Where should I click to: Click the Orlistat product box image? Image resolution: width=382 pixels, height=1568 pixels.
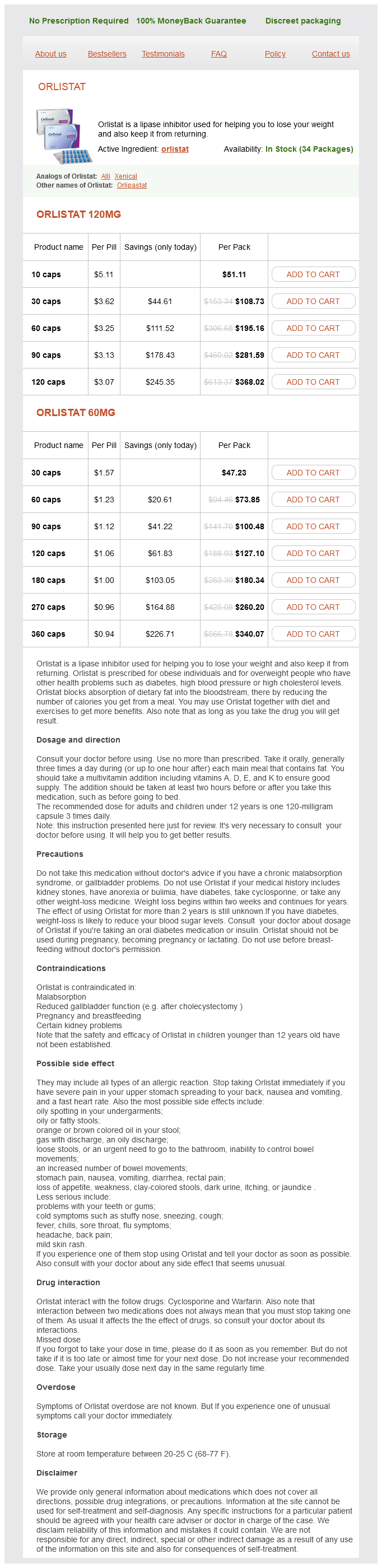[x=63, y=136]
